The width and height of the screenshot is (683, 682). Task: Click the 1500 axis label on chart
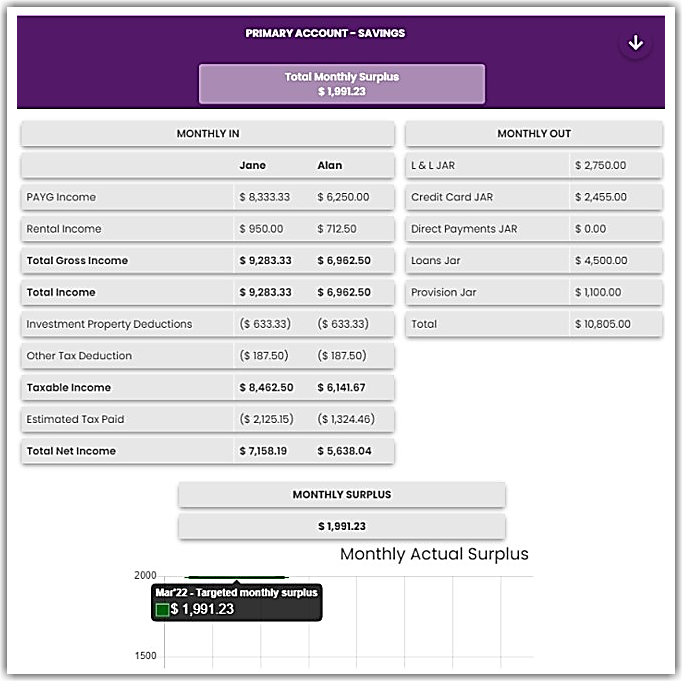tap(145, 656)
